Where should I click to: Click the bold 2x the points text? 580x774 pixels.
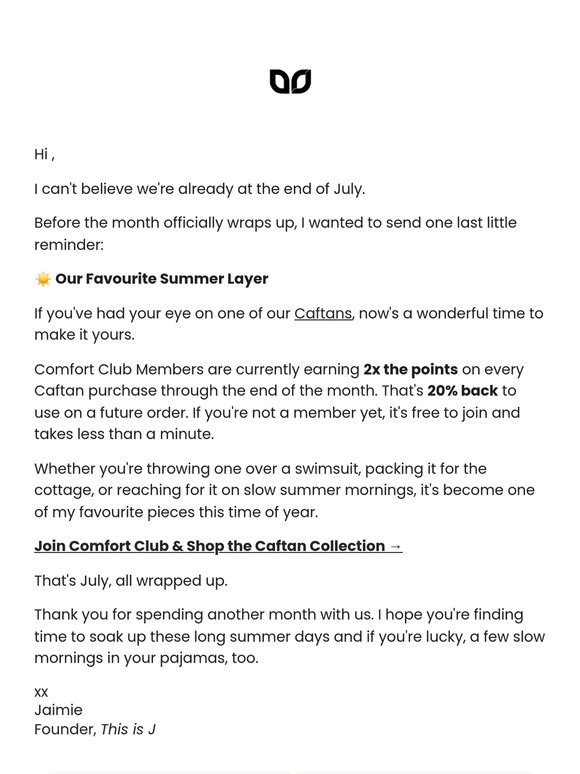click(411, 369)
